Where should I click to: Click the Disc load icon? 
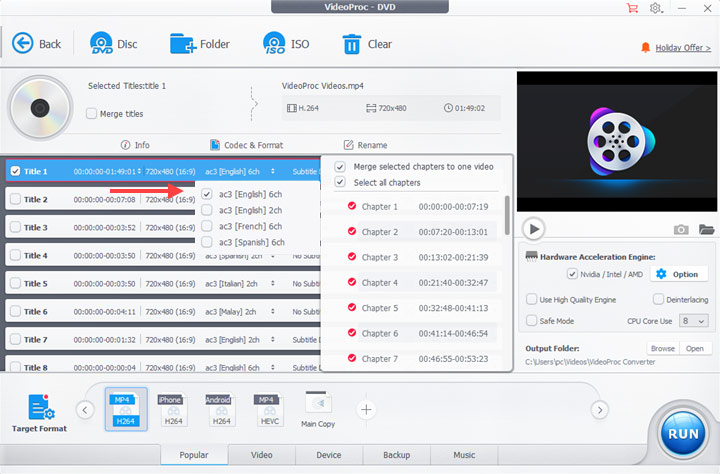[102, 43]
